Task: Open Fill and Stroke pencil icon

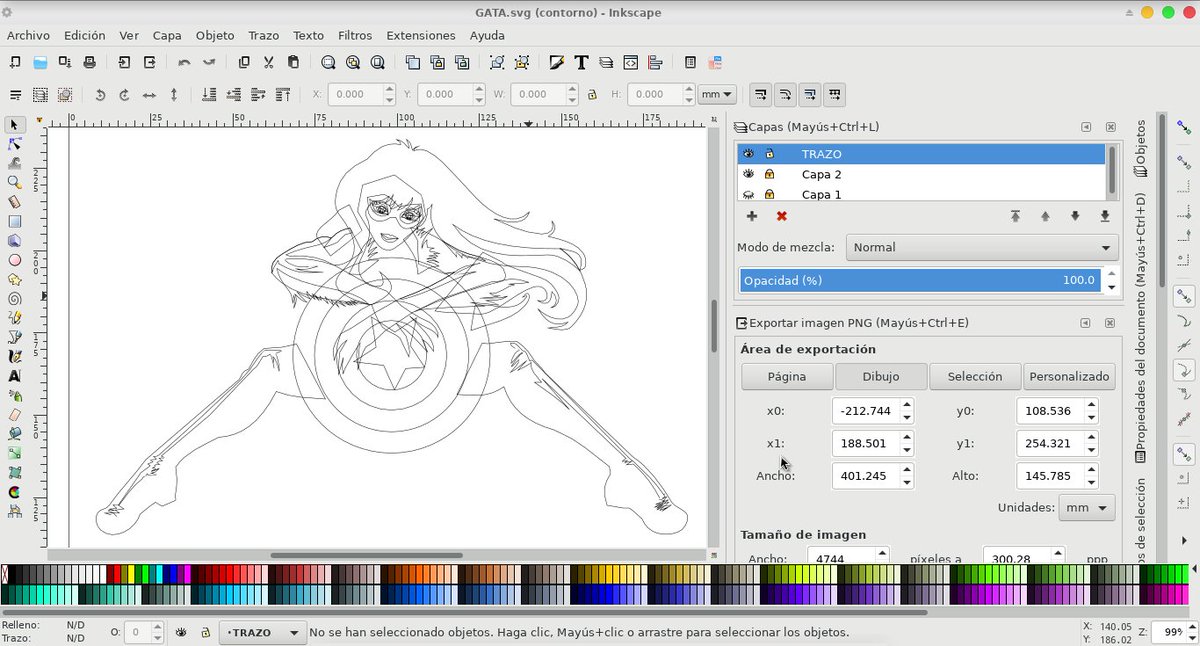Action: pos(557,62)
